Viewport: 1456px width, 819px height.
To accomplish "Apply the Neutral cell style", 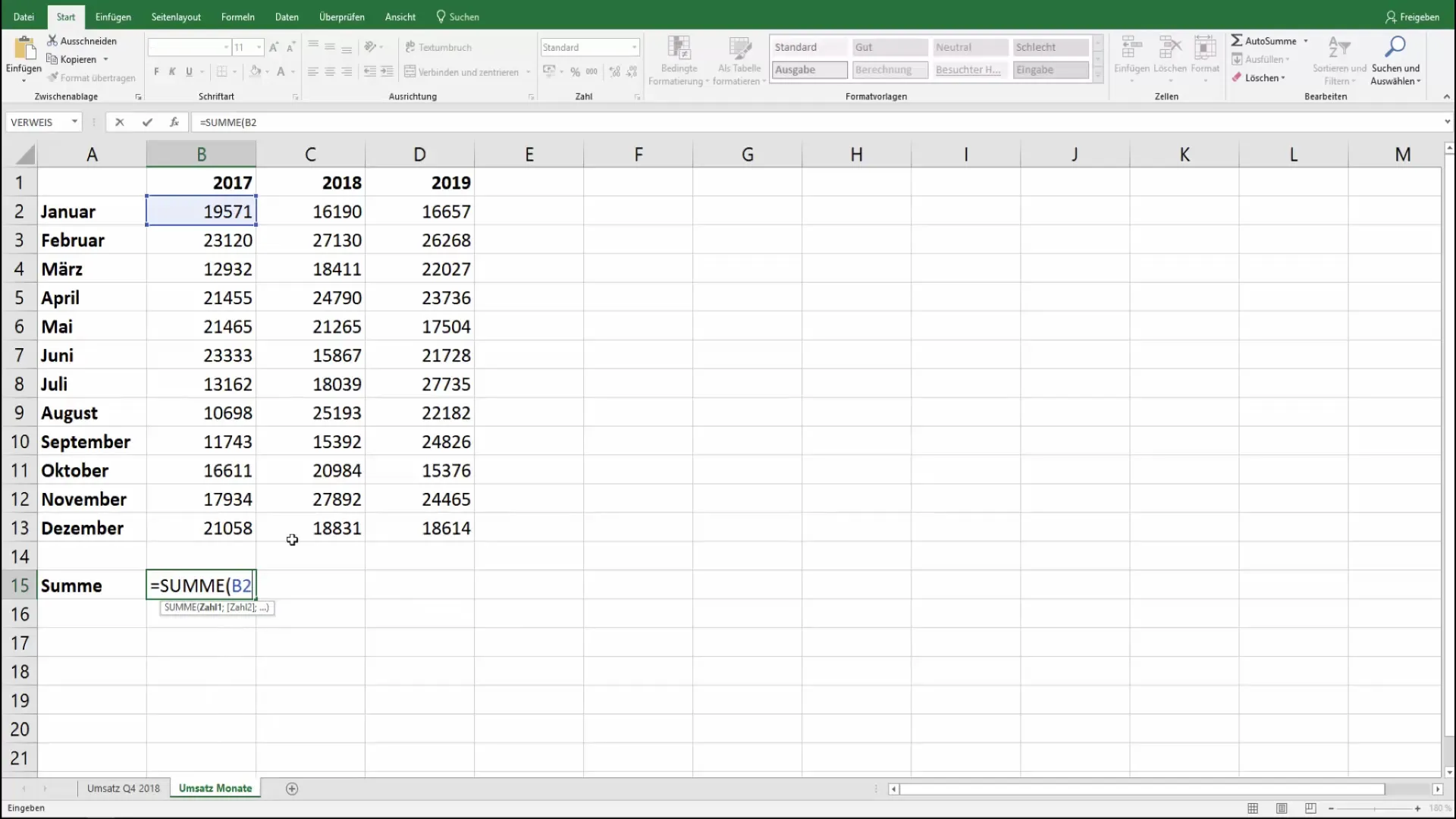I will (970, 47).
